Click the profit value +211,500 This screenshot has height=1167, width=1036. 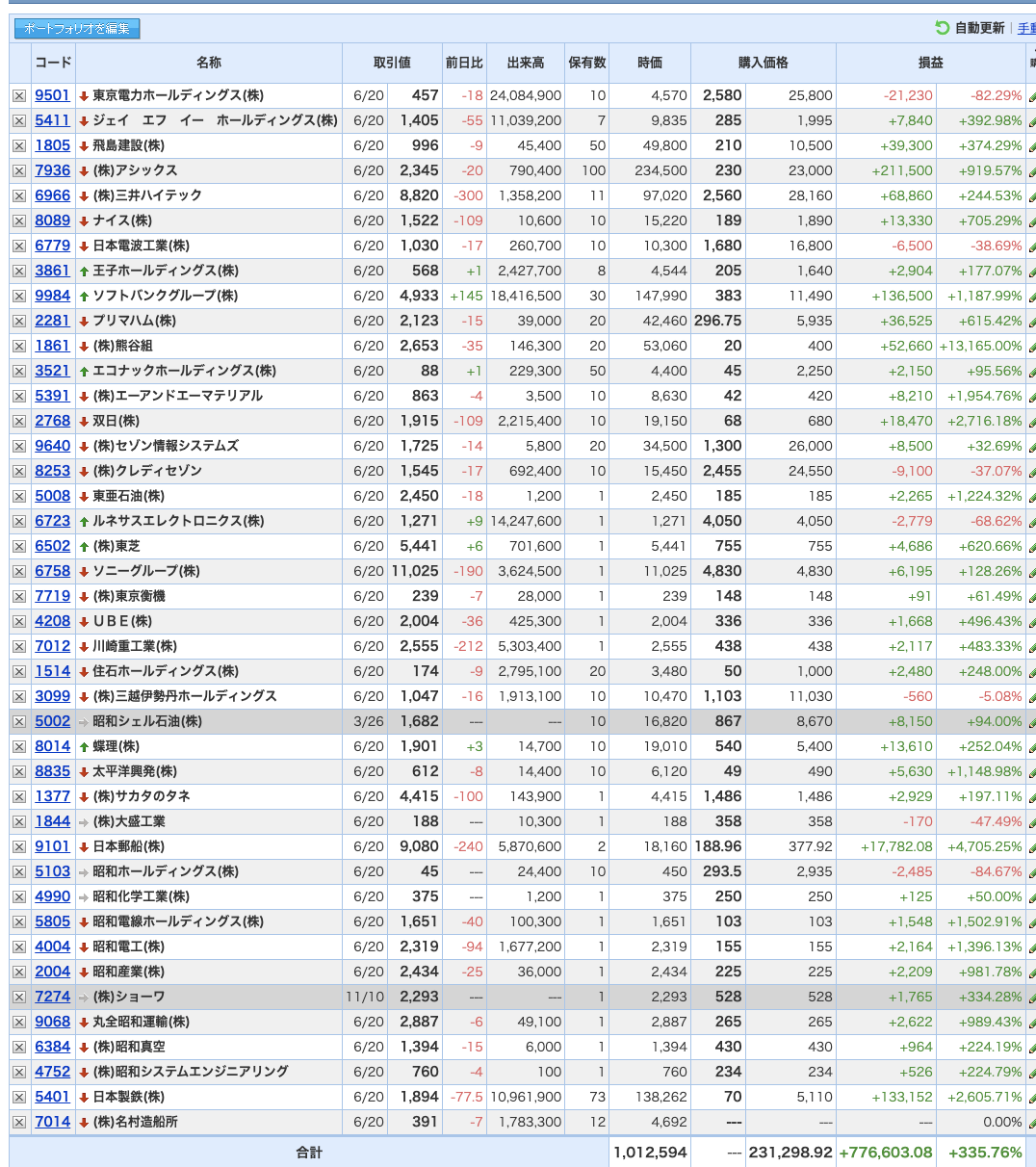point(902,170)
